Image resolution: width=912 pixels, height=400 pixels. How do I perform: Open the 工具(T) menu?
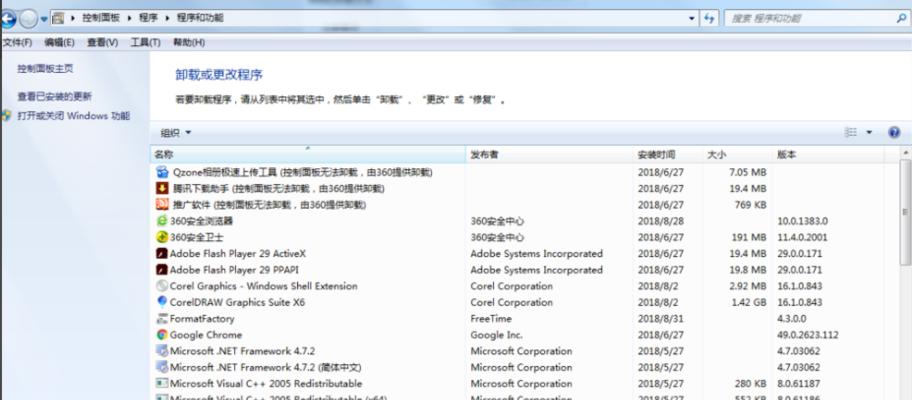click(x=145, y=42)
